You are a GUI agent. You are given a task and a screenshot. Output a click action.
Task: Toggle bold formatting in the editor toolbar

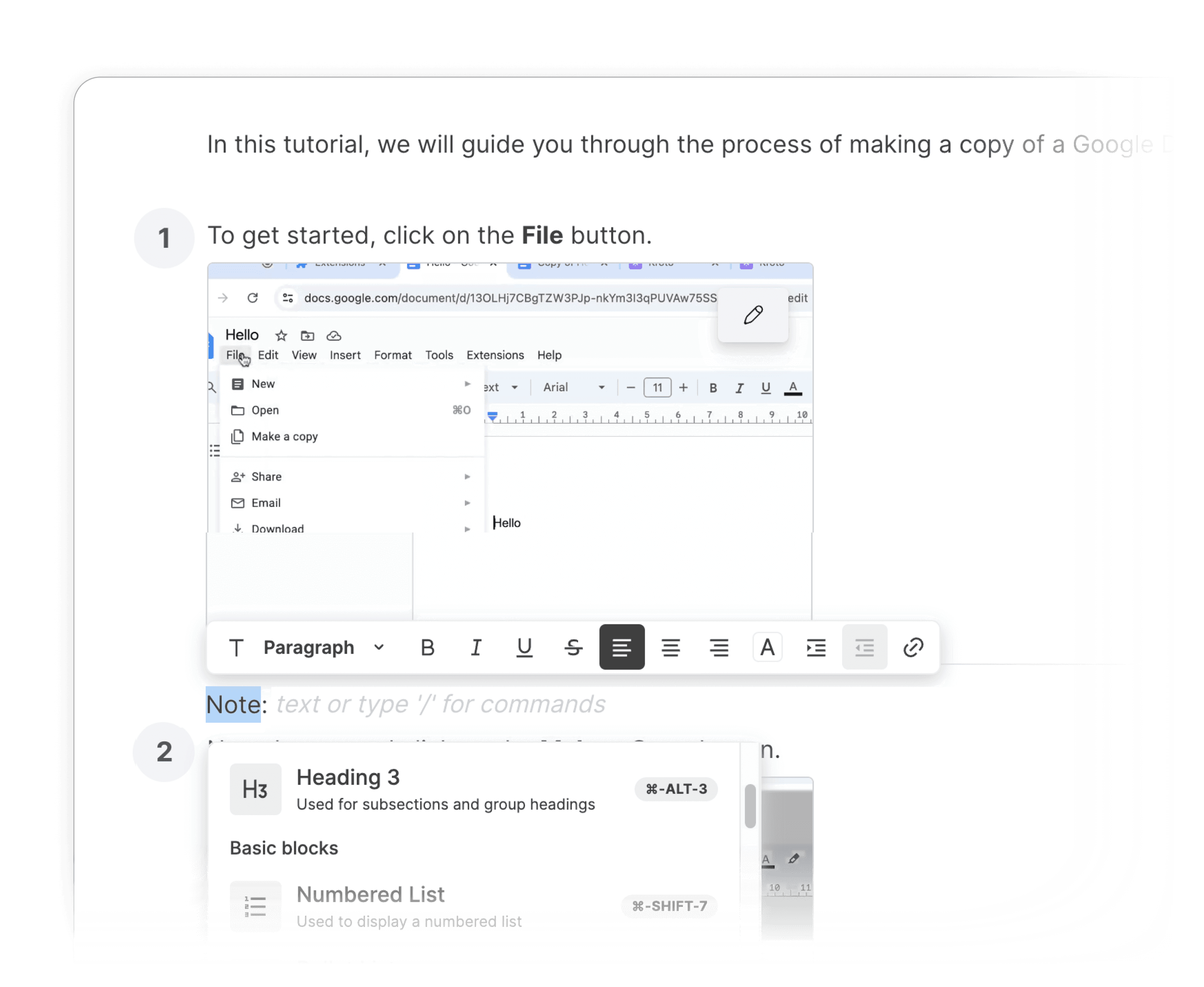point(427,647)
